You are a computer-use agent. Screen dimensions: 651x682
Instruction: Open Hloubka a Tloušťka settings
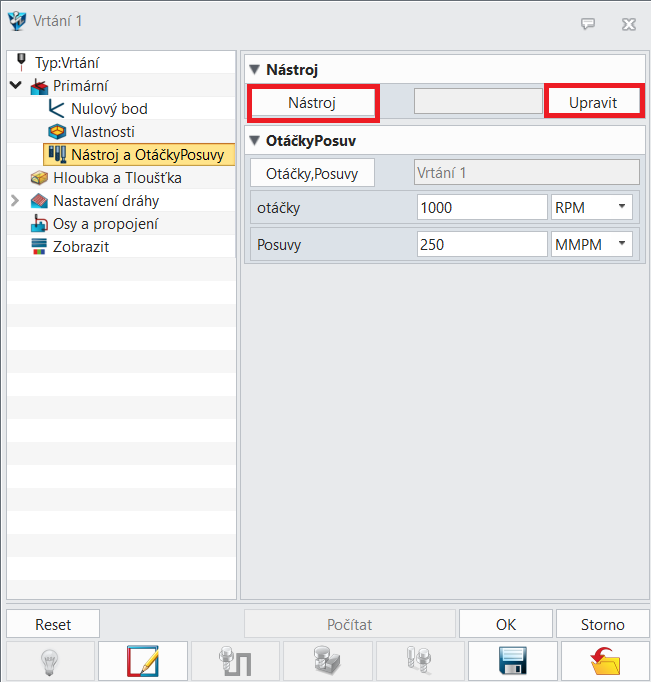117,178
